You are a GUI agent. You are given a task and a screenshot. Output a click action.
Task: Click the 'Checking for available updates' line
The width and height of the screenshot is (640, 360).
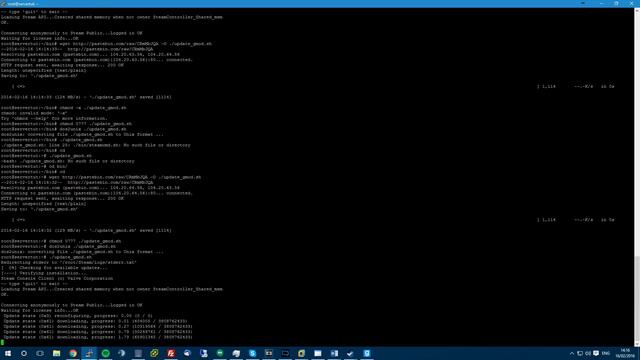[54, 268]
